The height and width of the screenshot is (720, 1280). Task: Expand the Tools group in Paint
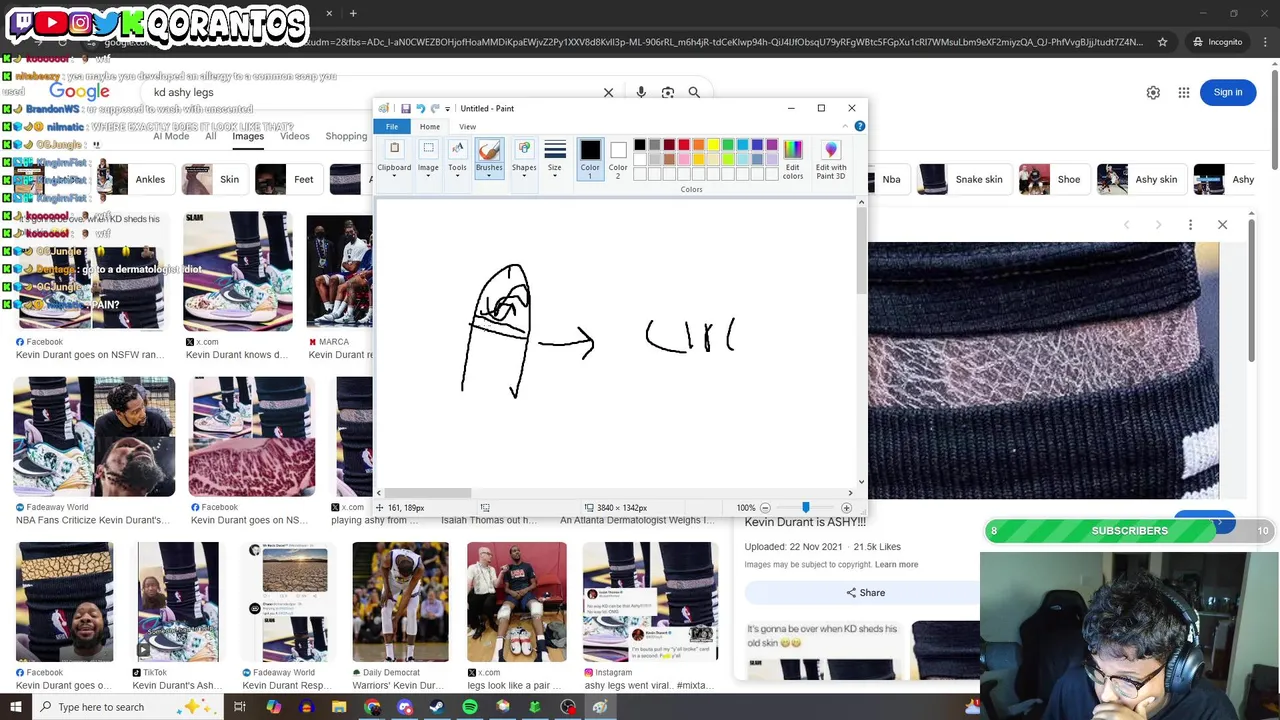(x=457, y=159)
